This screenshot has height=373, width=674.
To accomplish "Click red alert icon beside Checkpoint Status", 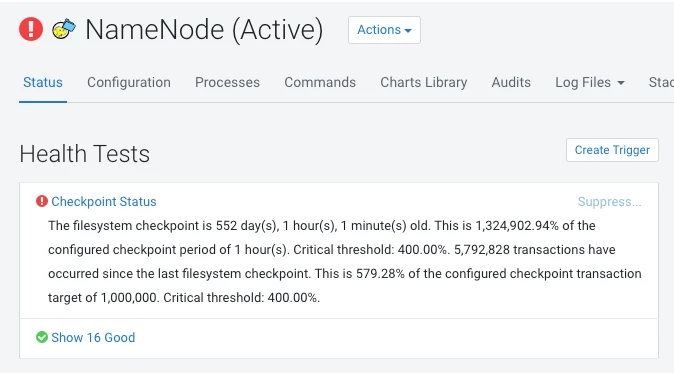I will [42, 201].
